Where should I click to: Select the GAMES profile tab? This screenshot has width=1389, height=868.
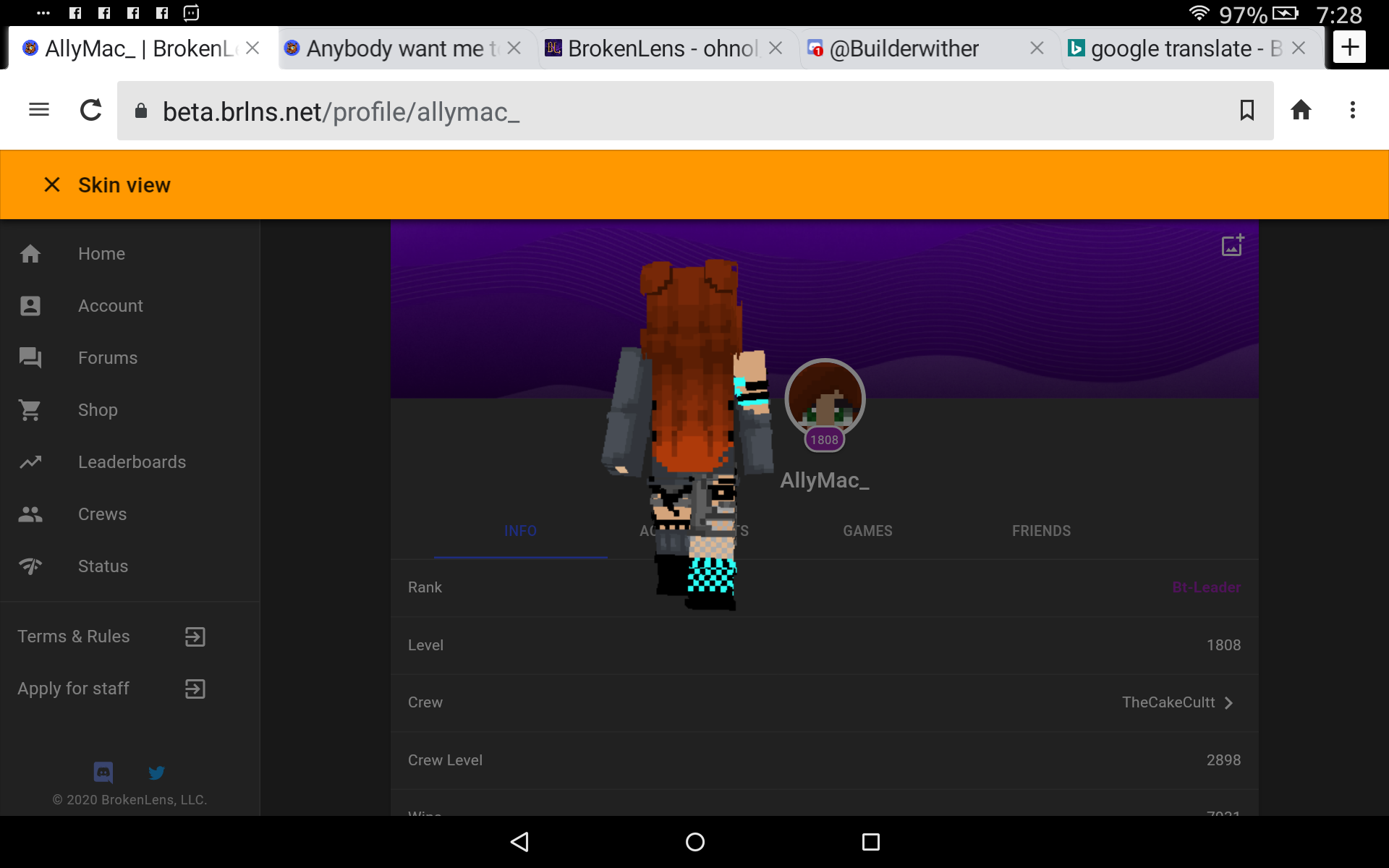coord(867,531)
